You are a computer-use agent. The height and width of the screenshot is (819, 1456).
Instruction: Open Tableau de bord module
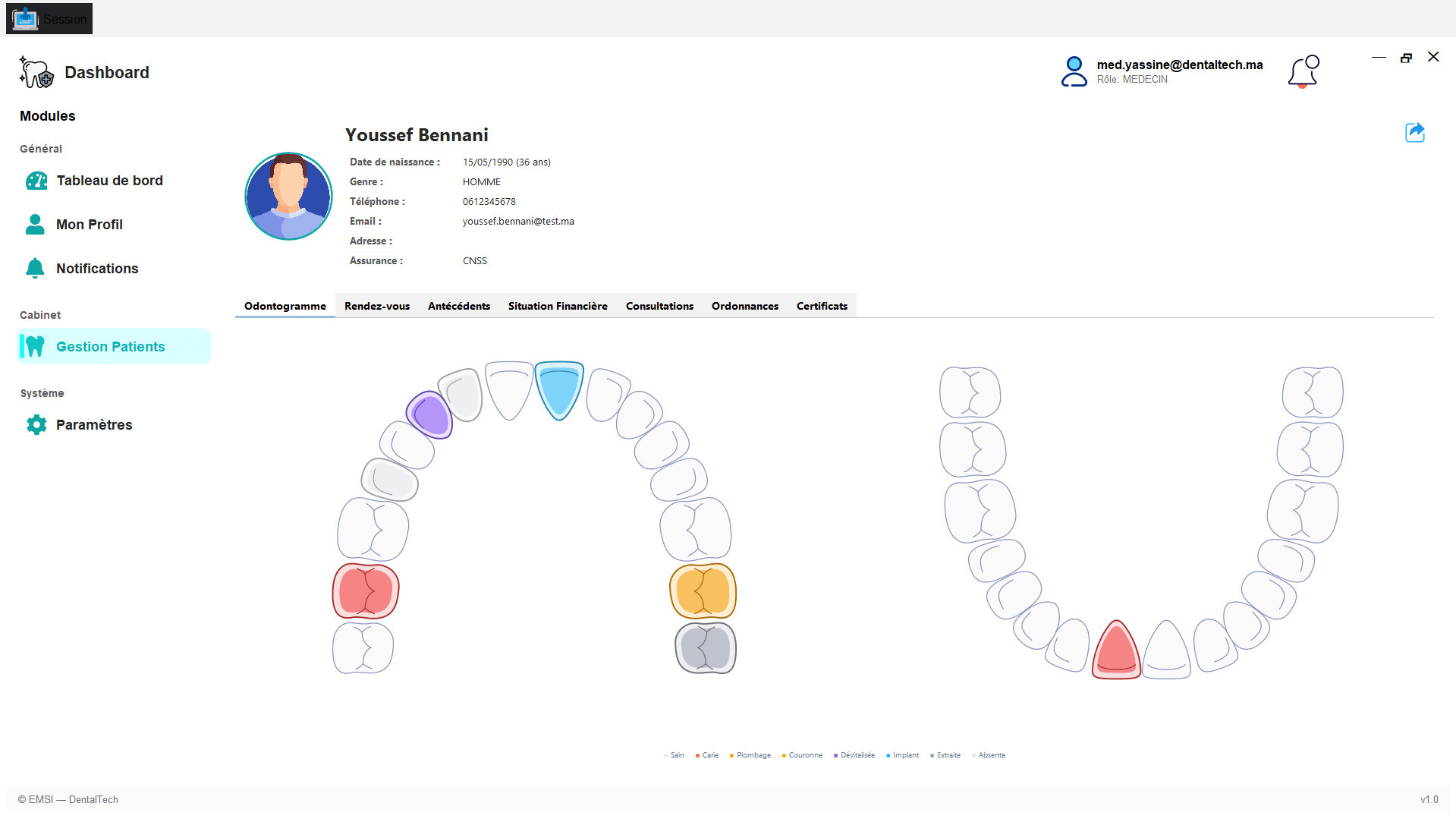click(114, 181)
